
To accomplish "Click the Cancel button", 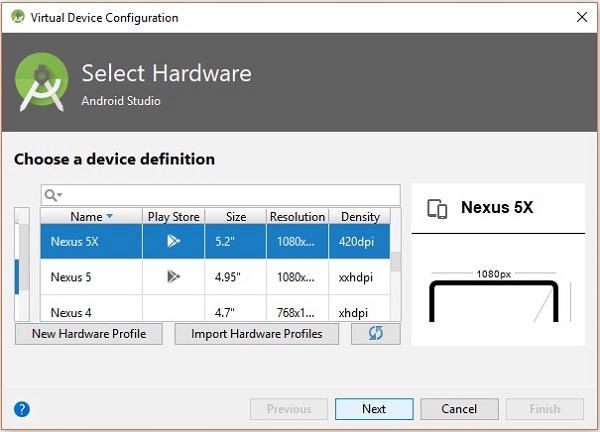I will (x=459, y=409).
